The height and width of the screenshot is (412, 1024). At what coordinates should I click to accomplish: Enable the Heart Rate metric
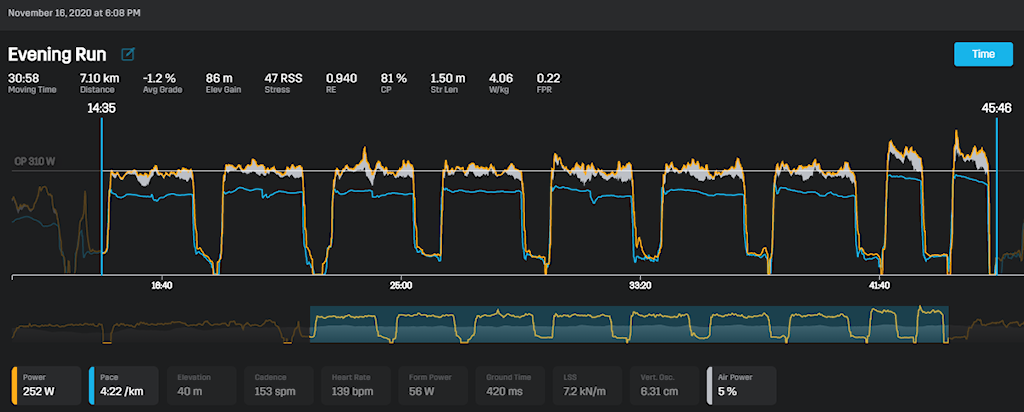point(355,386)
